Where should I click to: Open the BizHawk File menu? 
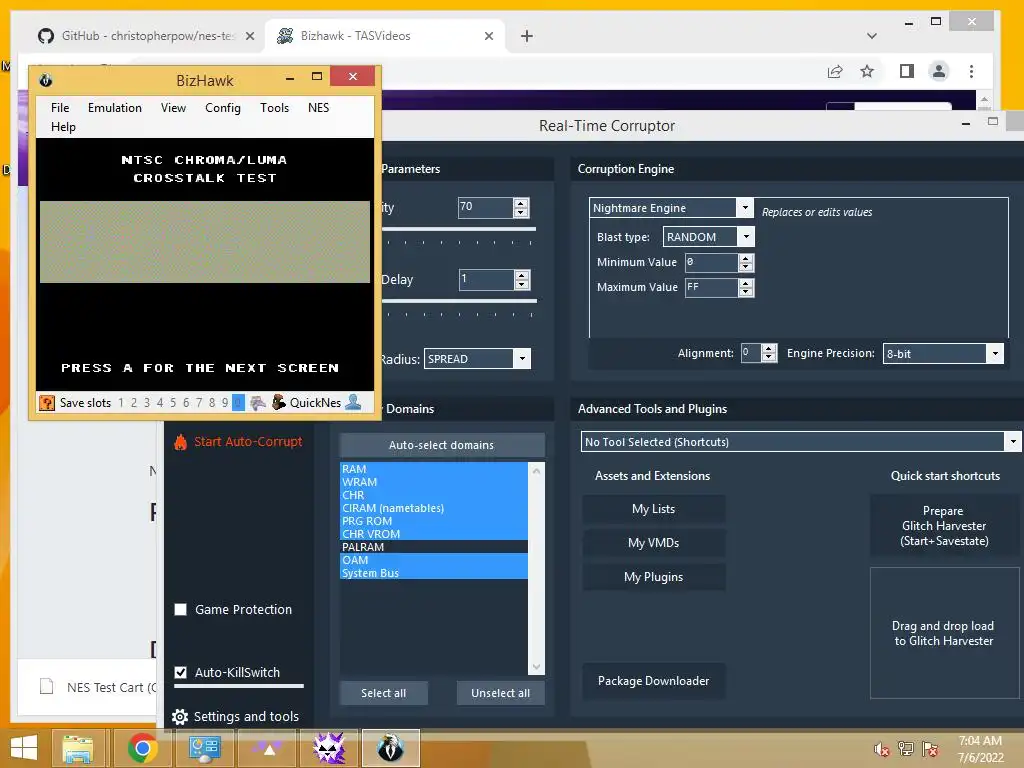click(x=60, y=108)
